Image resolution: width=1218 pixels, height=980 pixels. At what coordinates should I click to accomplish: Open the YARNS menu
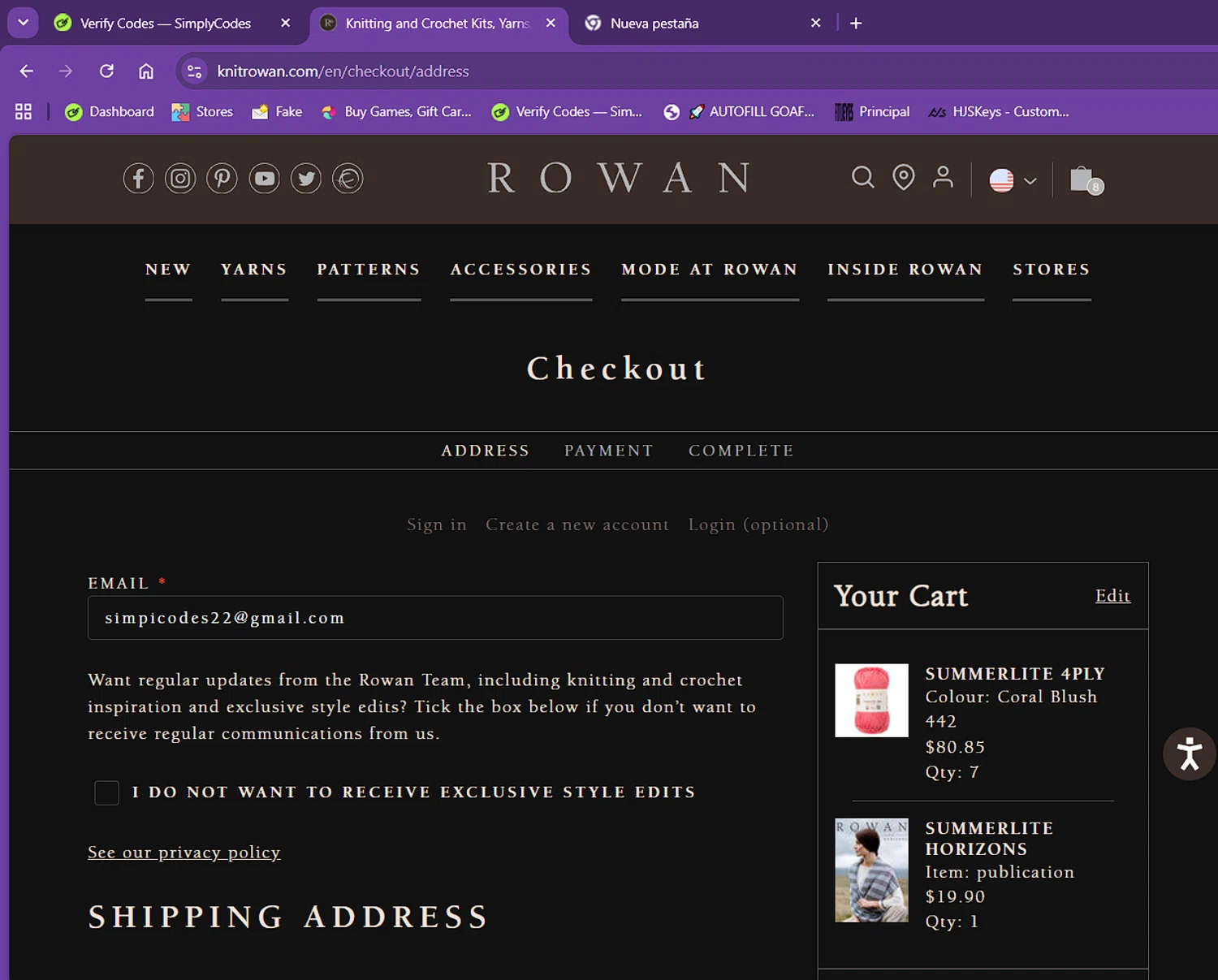coord(254,270)
